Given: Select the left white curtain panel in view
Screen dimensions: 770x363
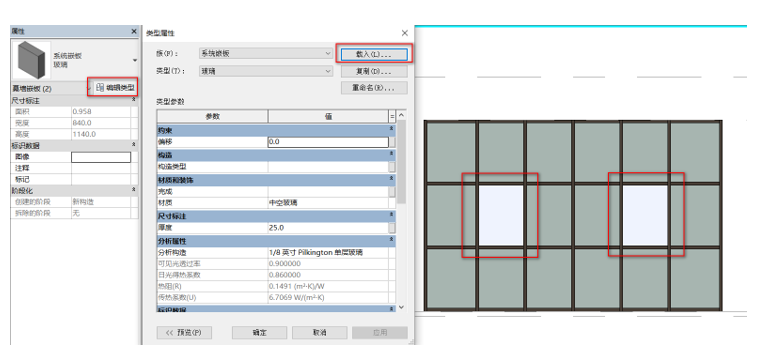Looking at the screenshot, I should tap(500, 216).
